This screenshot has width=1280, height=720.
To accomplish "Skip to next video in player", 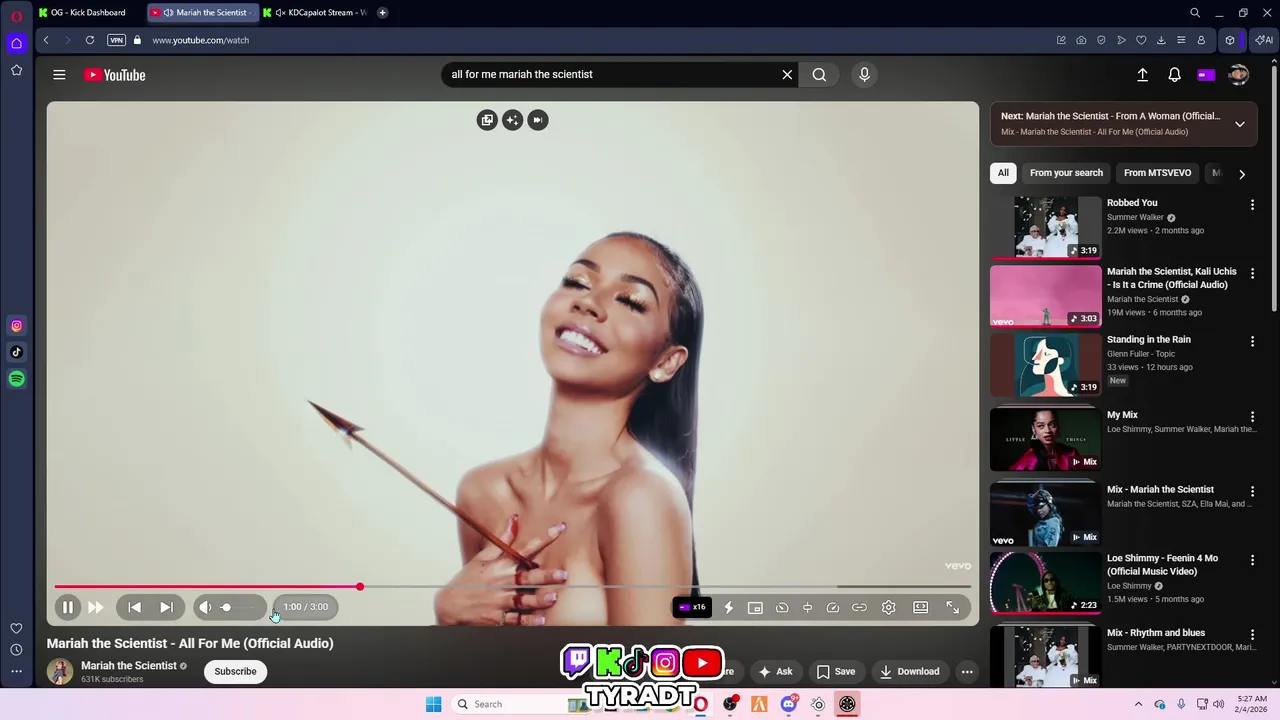I will (166, 607).
